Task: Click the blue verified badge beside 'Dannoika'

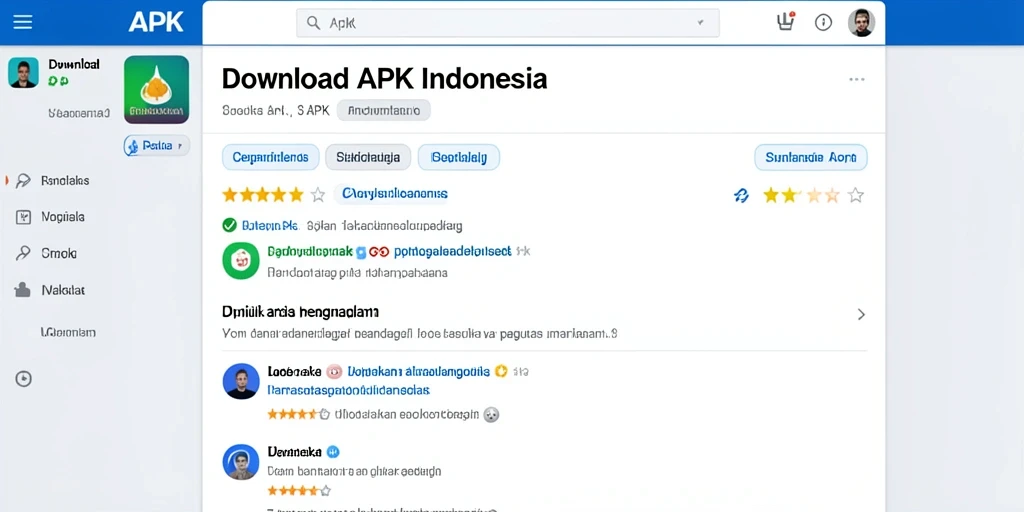Action: [333, 451]
